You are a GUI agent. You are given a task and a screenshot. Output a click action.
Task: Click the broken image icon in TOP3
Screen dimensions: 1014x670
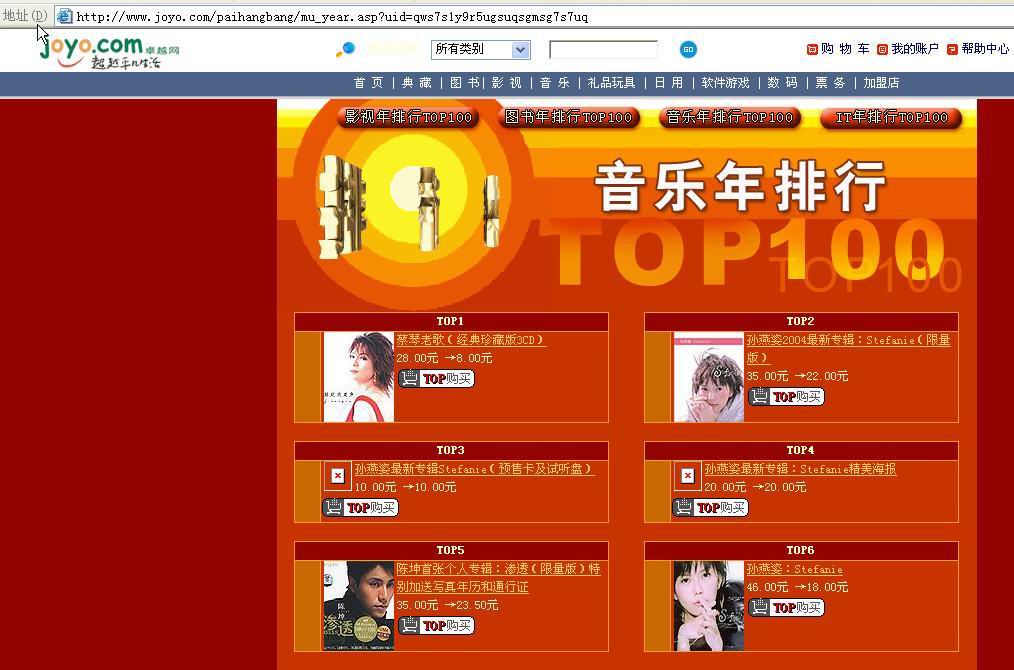(338, 476)
